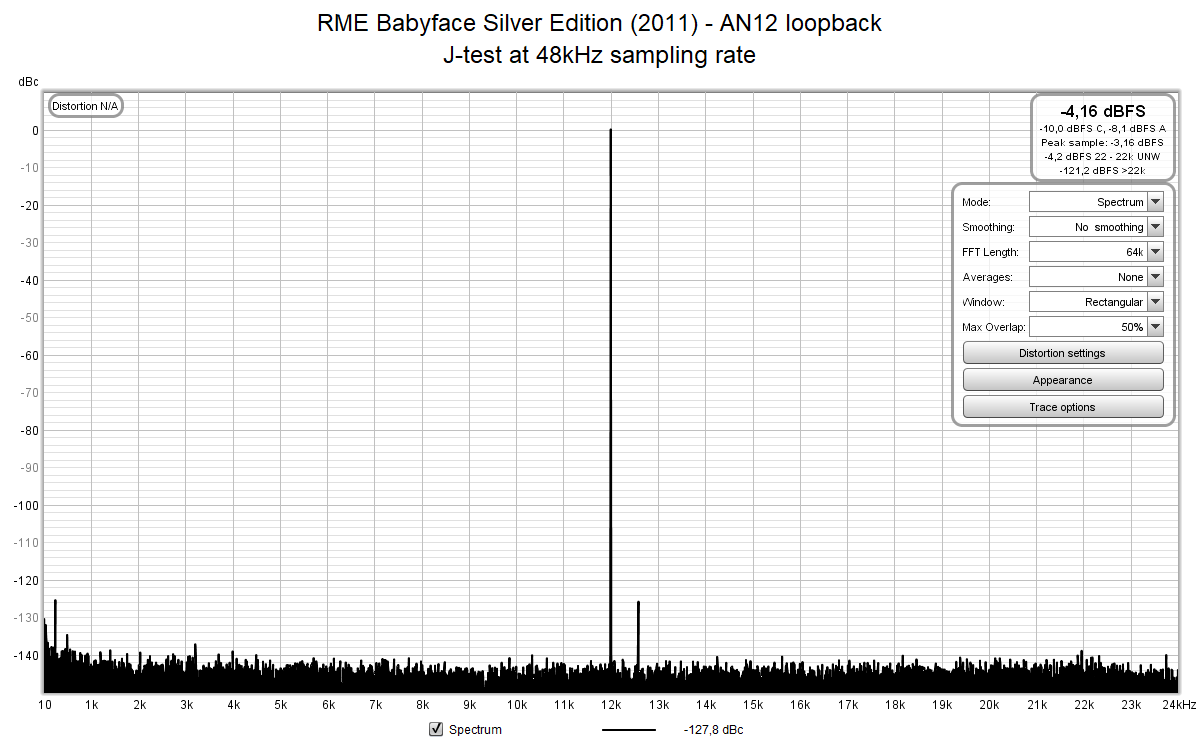Image resolution: width=1200 pixels, height=744 pixels.
Task: Click the Averages label
Action: 987,277
